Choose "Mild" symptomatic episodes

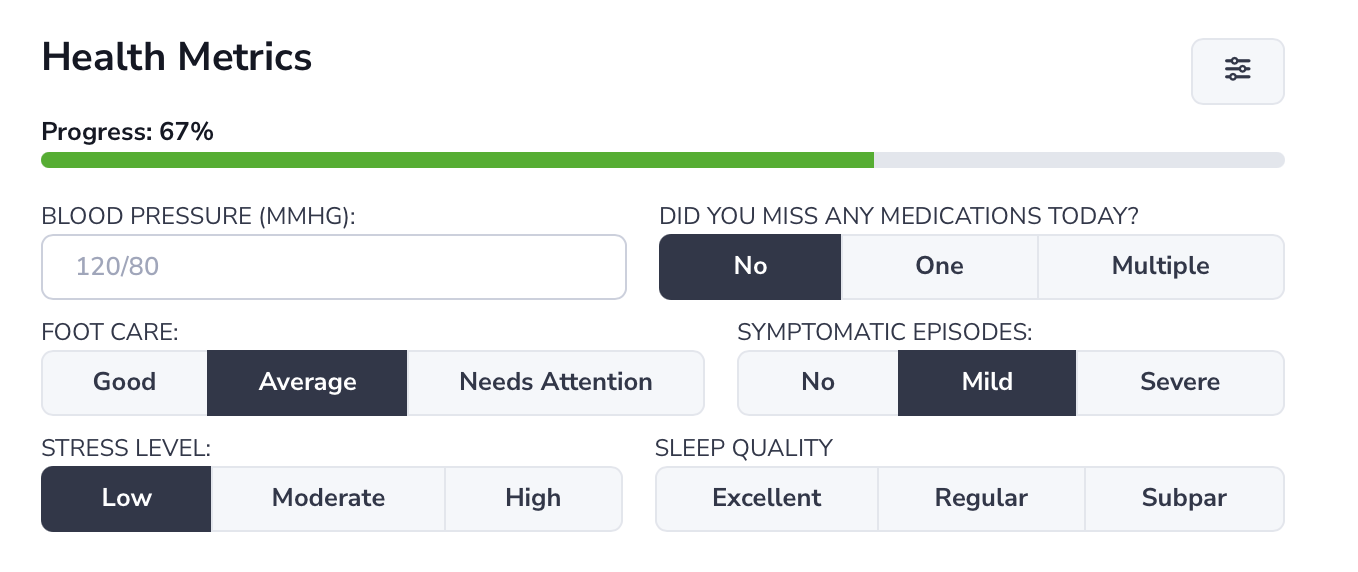(987, 383)
